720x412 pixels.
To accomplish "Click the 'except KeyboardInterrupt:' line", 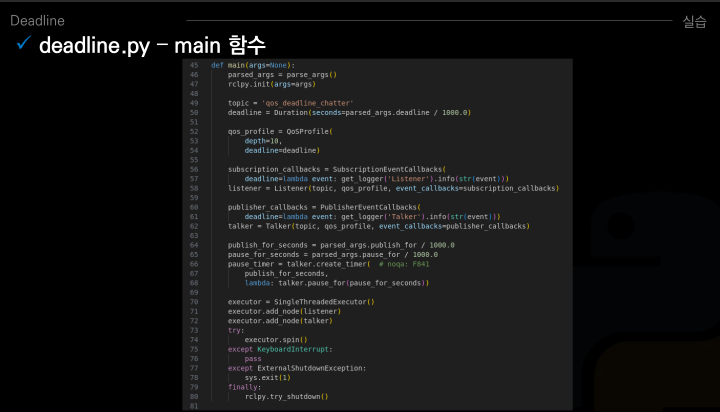I will point(280,350).
